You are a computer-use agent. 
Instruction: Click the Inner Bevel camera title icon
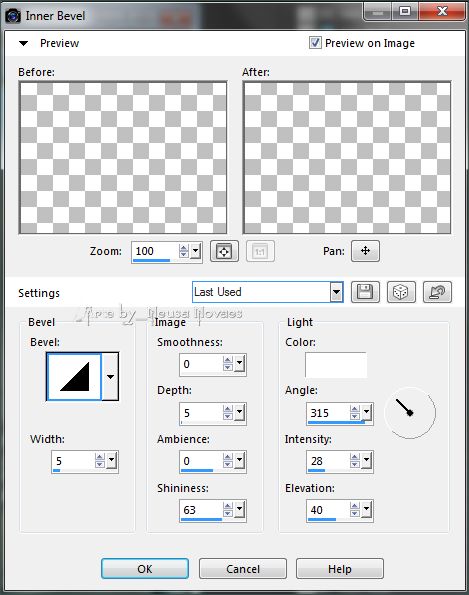click(13, 16)
